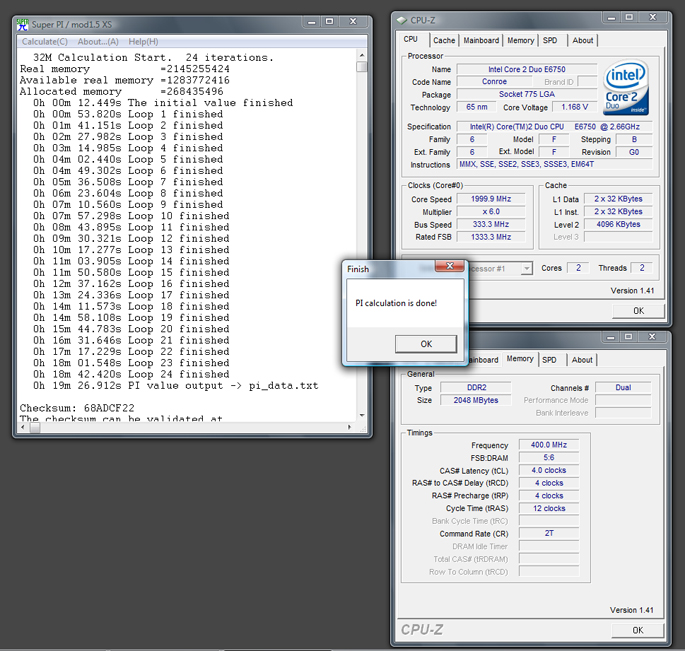Click the Cycle Time value '12 clocks'
685x651 pixels.
click(x=549, y=508)
